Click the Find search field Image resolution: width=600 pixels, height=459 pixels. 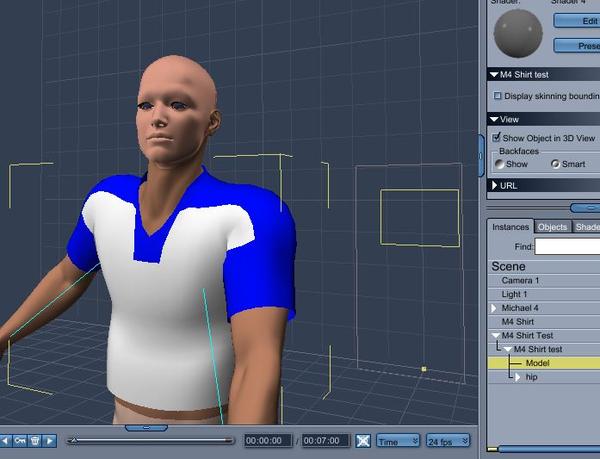click(567, 247)
